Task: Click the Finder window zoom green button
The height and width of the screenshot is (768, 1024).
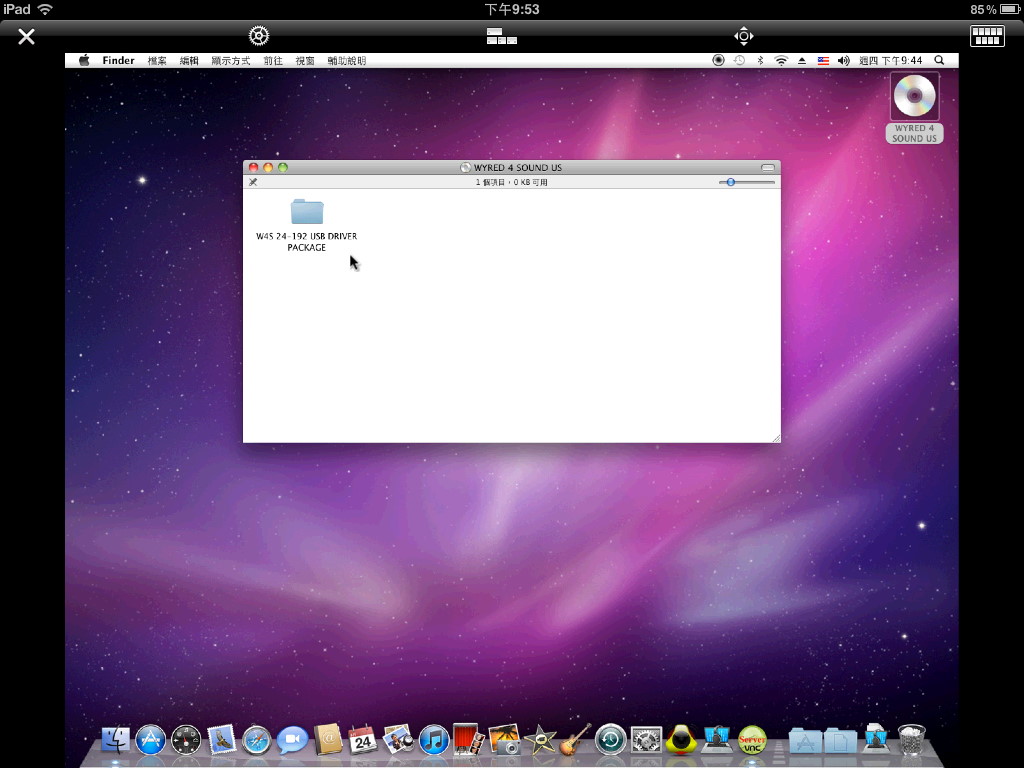Action: tap(283, 168)
